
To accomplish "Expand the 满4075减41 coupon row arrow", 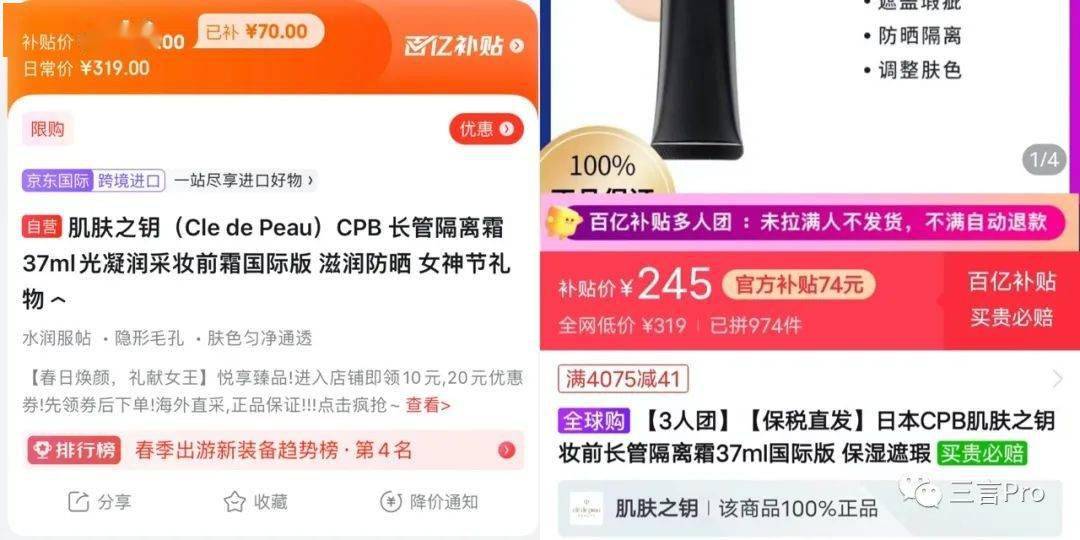I will (x=1058, y=378).
